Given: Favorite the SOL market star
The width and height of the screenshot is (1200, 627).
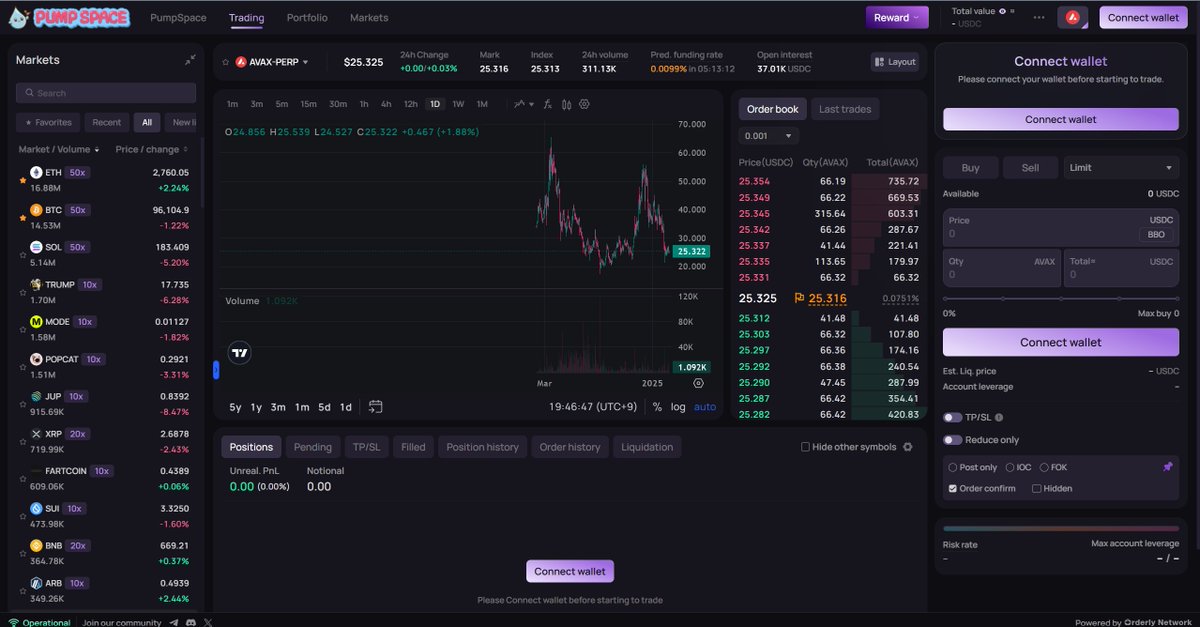Looking at the screenshot, I should click(23, 253).
